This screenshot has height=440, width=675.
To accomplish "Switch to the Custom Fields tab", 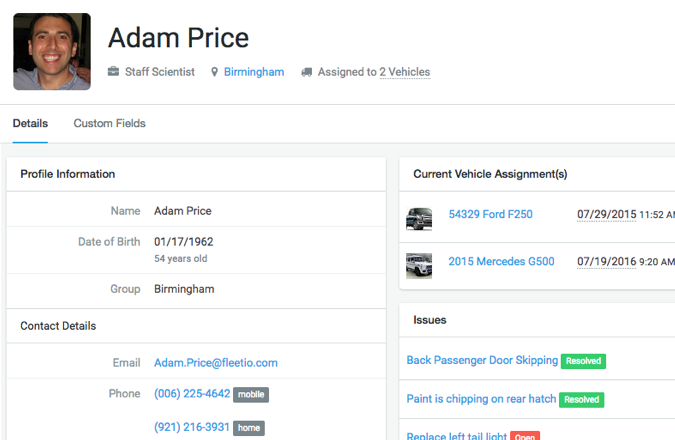I will [109, 124].
